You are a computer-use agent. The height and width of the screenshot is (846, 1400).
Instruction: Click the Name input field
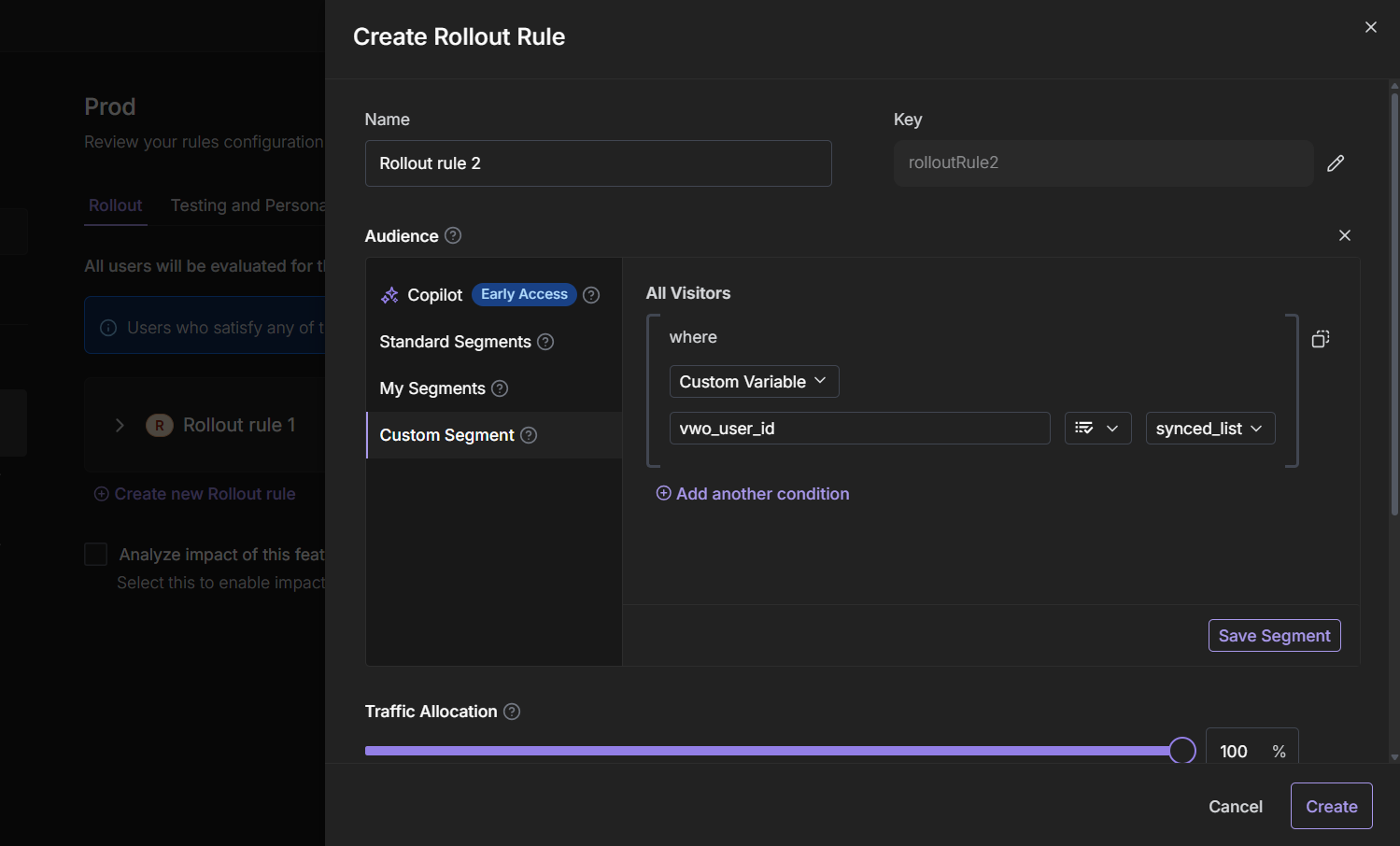598,163
